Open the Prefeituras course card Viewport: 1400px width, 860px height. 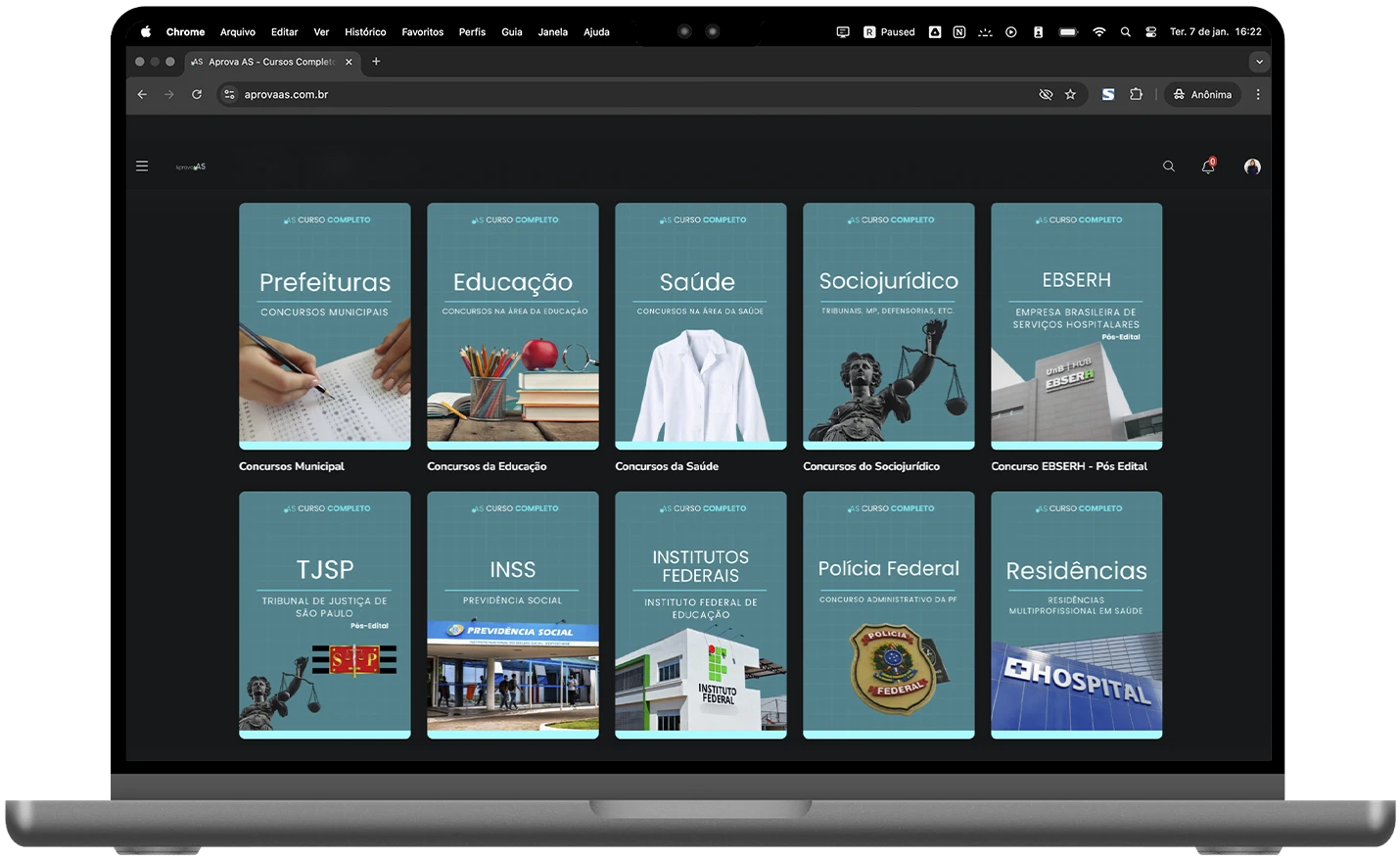click(x=325, y=326)
